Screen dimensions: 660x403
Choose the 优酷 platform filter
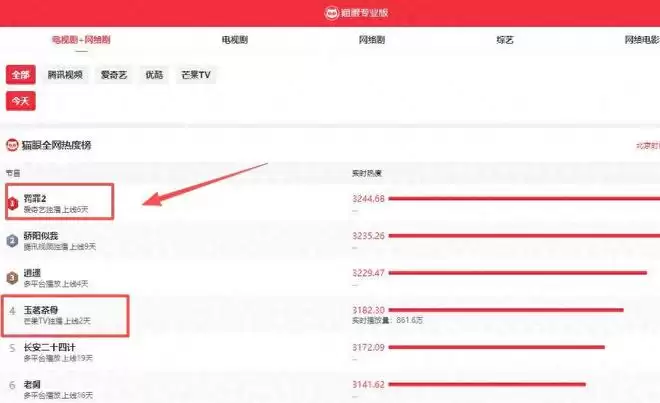click(154, 75)
